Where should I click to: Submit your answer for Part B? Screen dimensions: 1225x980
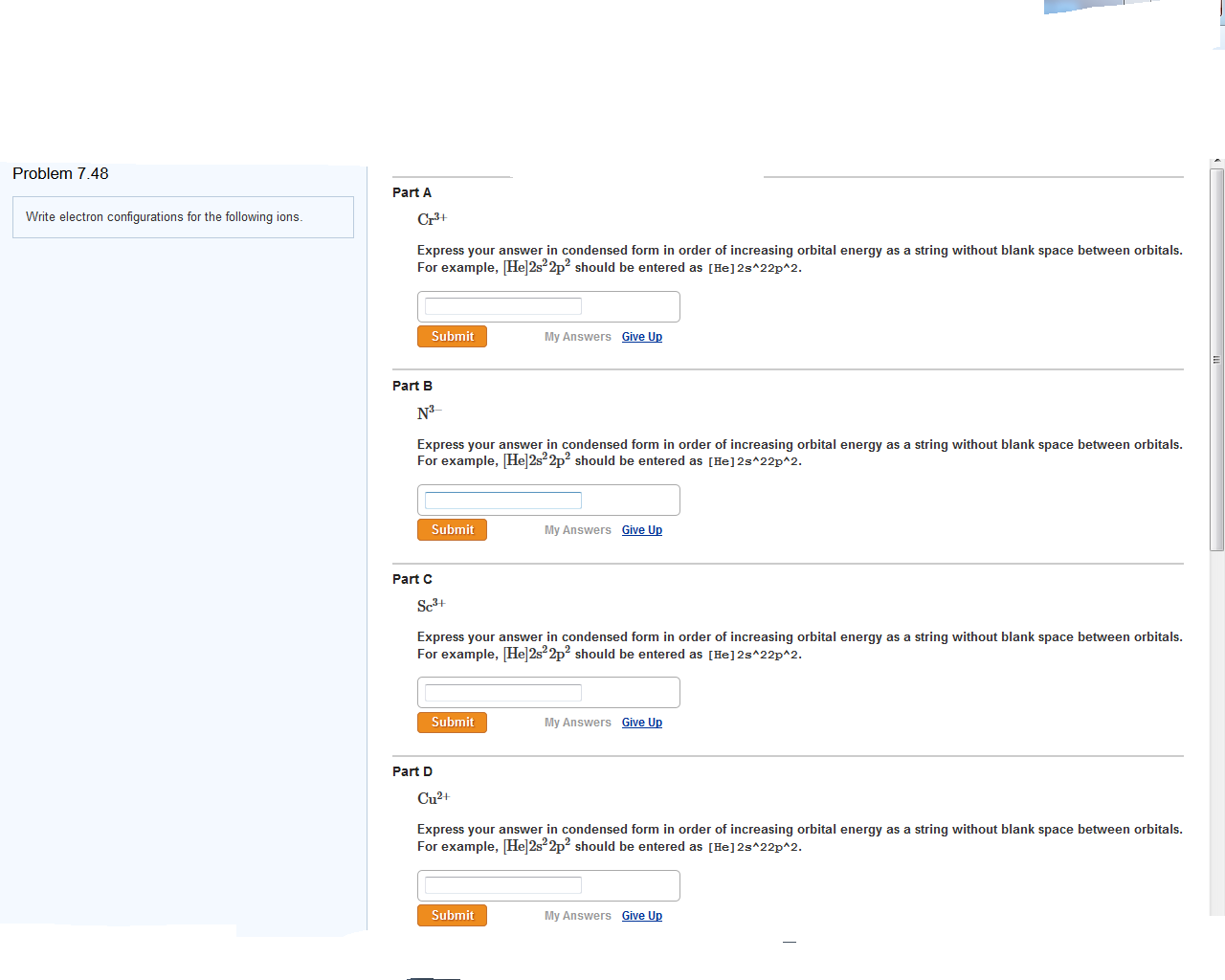[x=452, y=529]
